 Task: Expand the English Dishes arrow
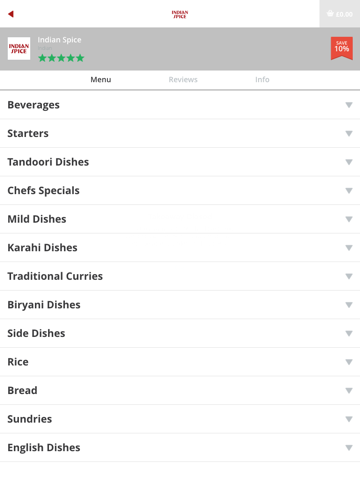pos(349,448)
